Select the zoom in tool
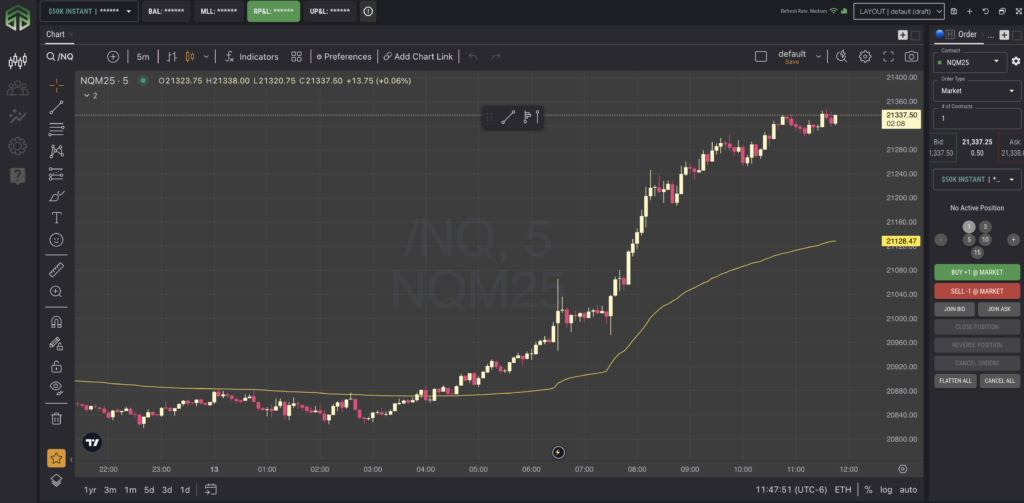 57,291
